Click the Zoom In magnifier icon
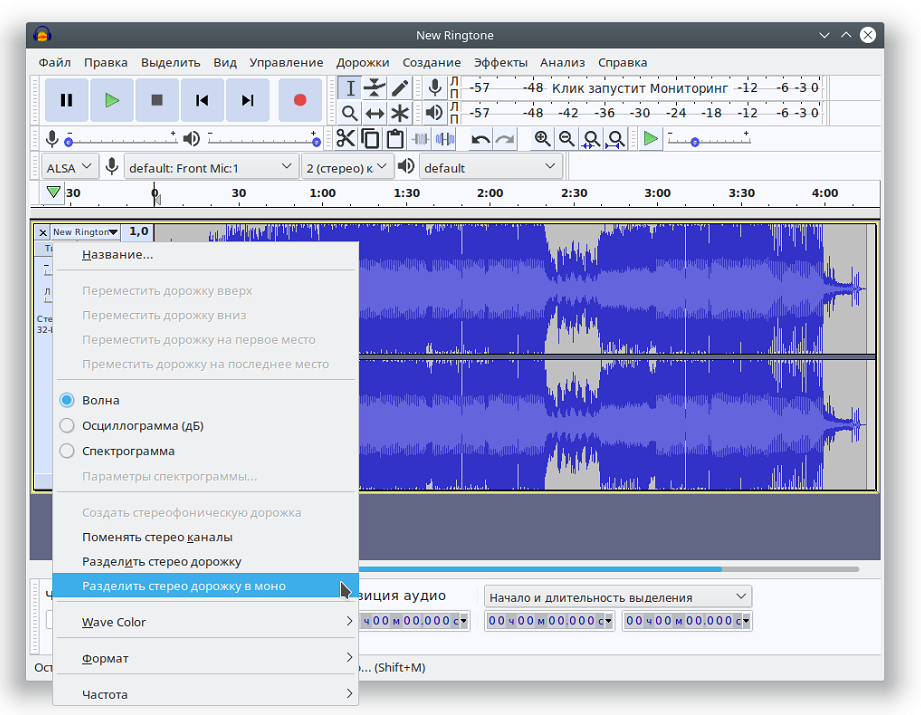Screen dimensions: 921x715 tap(542, 139)
